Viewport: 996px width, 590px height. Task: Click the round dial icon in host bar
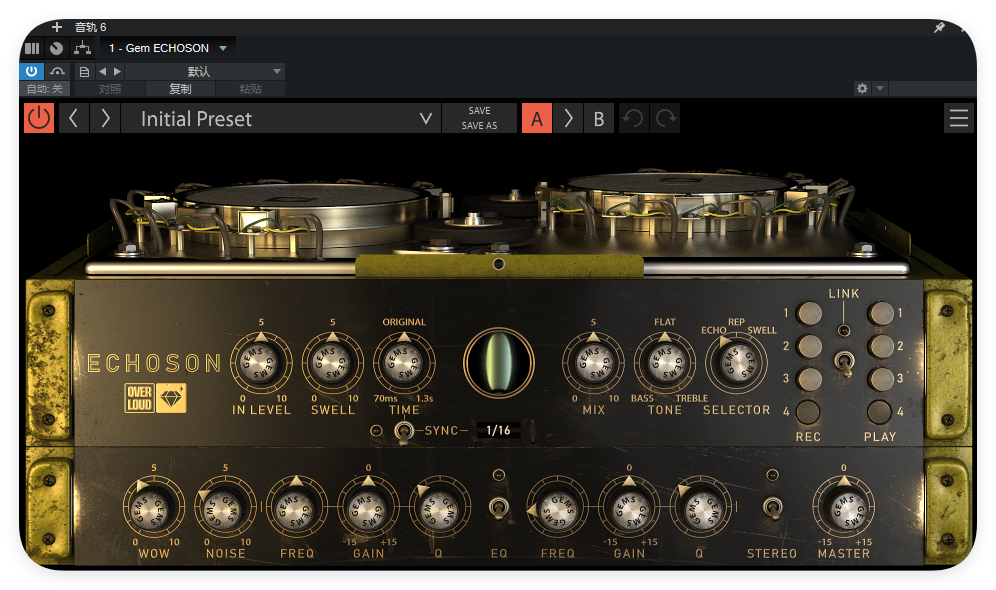pyautogui.click(x=57, y=48)
